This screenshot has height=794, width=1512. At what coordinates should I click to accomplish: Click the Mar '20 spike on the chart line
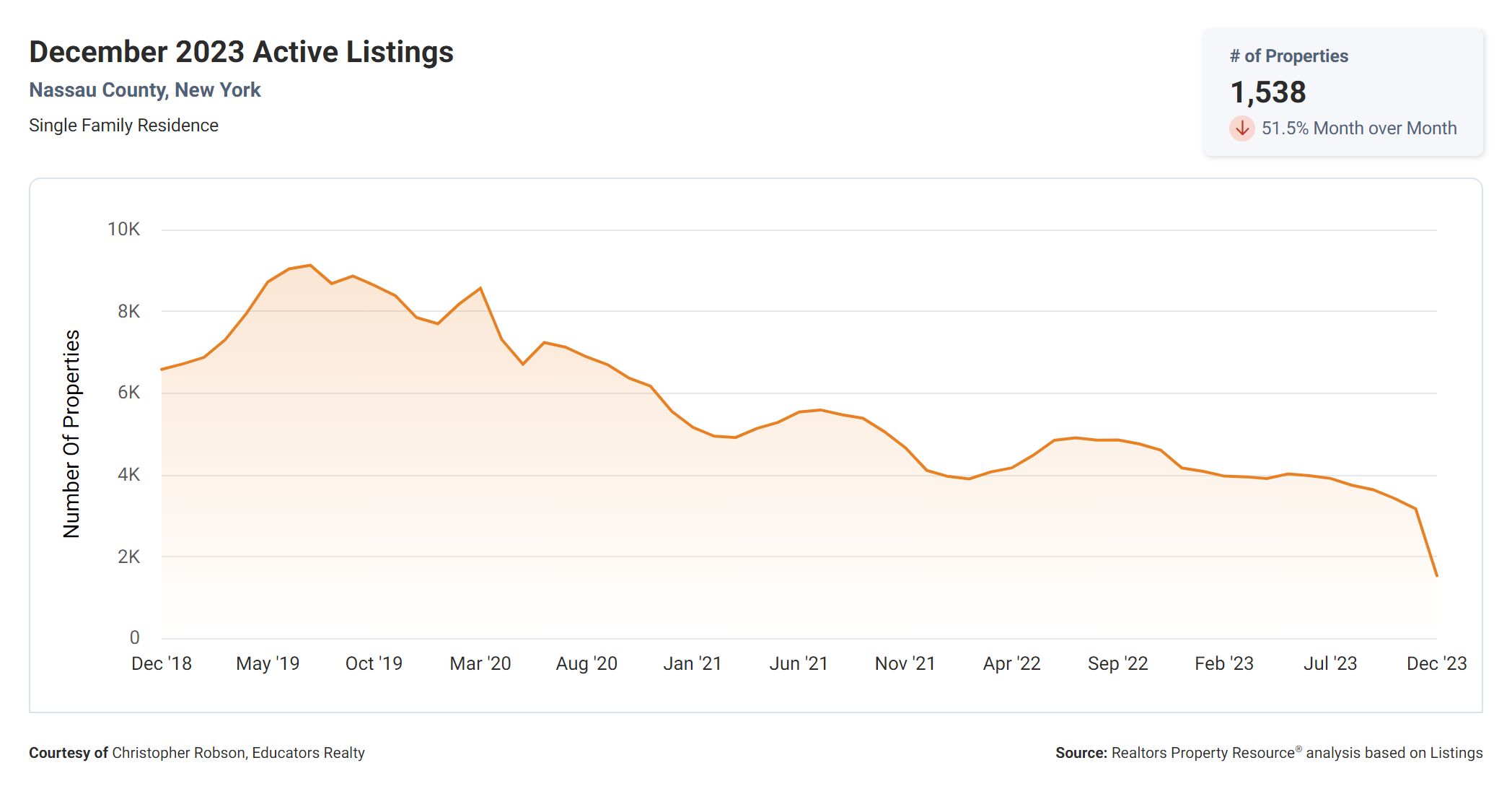pyautogui.click(x=480, y=288)
